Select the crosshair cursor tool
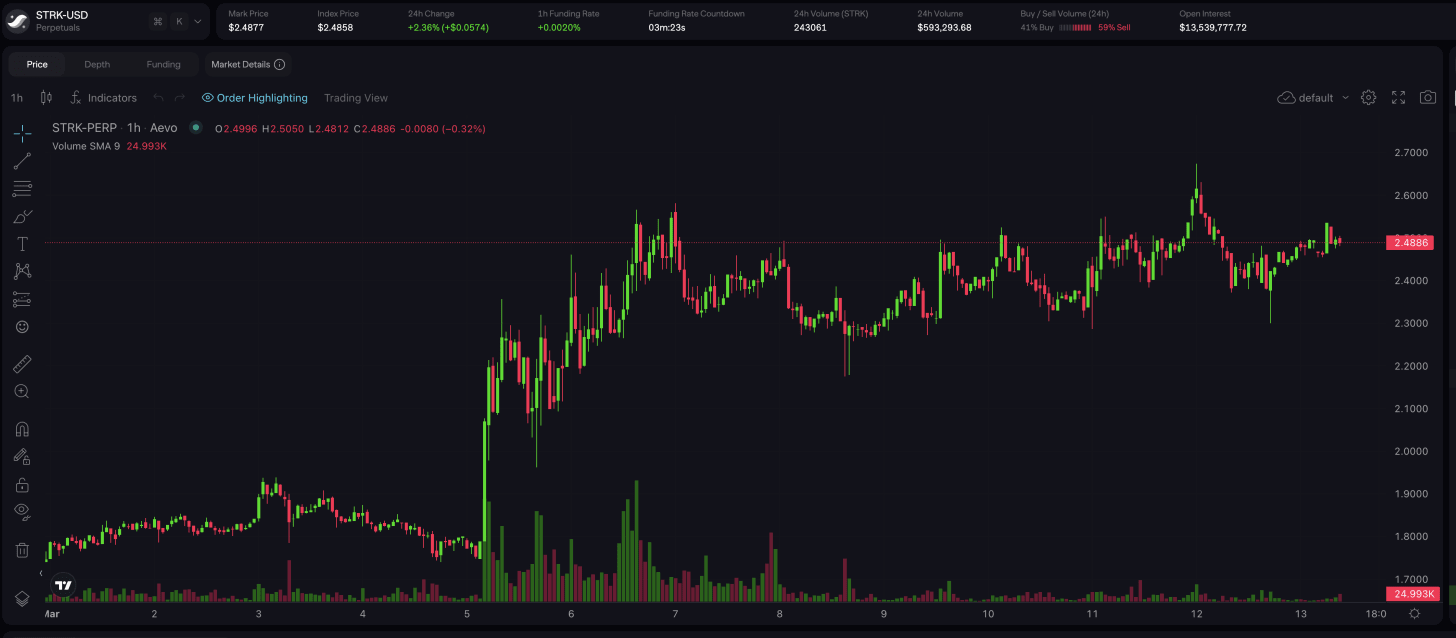This screenshot has height=638, width=1456. [x=22, y=133]
